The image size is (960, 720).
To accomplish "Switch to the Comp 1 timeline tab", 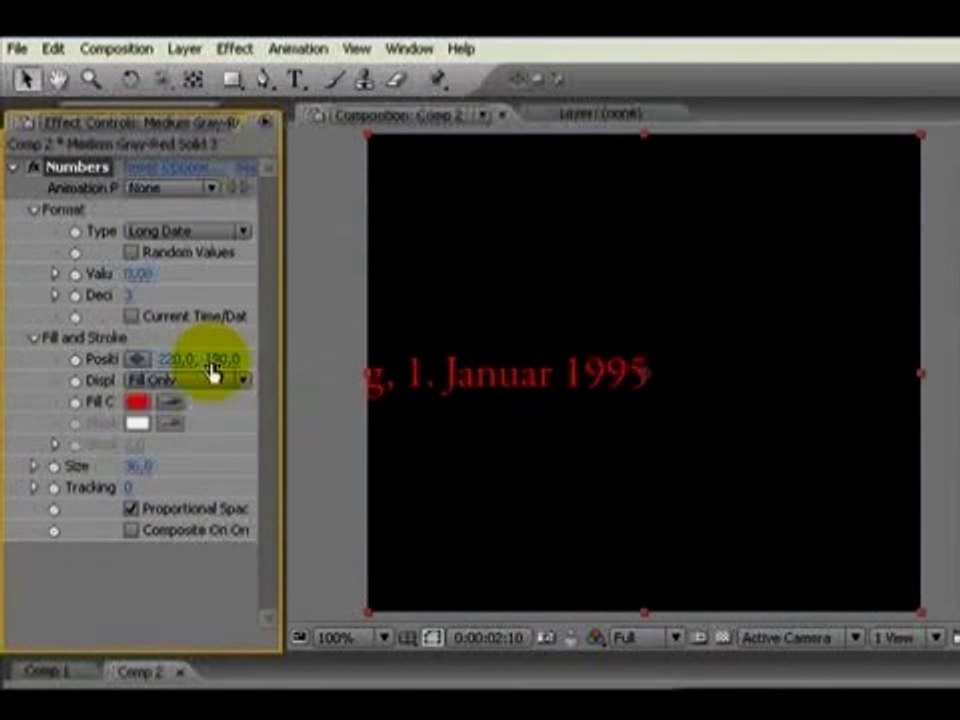I will [47, 672].
